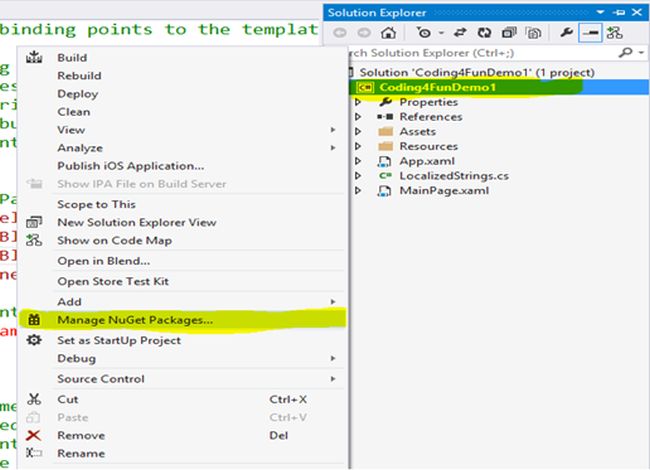650x470 pixels.
Task: Expand the MainPage.xaml node
Action: pos(358,191)
